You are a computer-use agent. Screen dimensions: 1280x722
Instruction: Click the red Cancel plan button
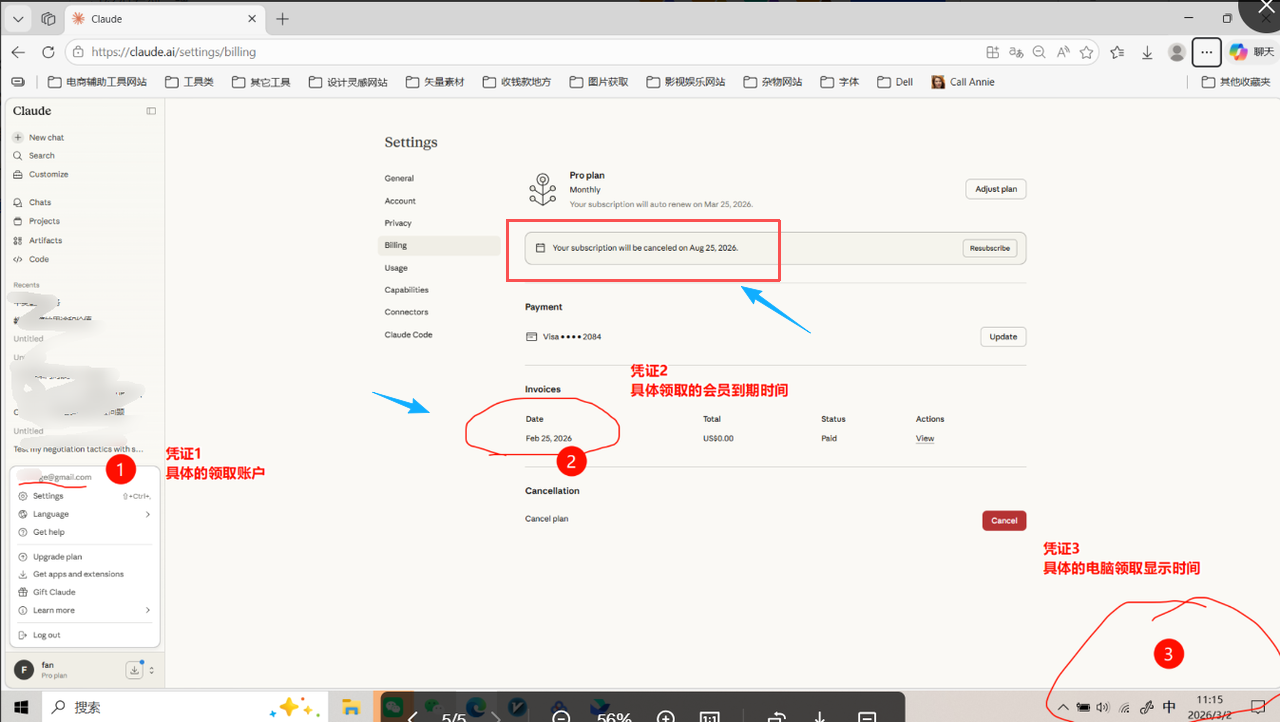pyautogui.click(x=1004, y=520)
